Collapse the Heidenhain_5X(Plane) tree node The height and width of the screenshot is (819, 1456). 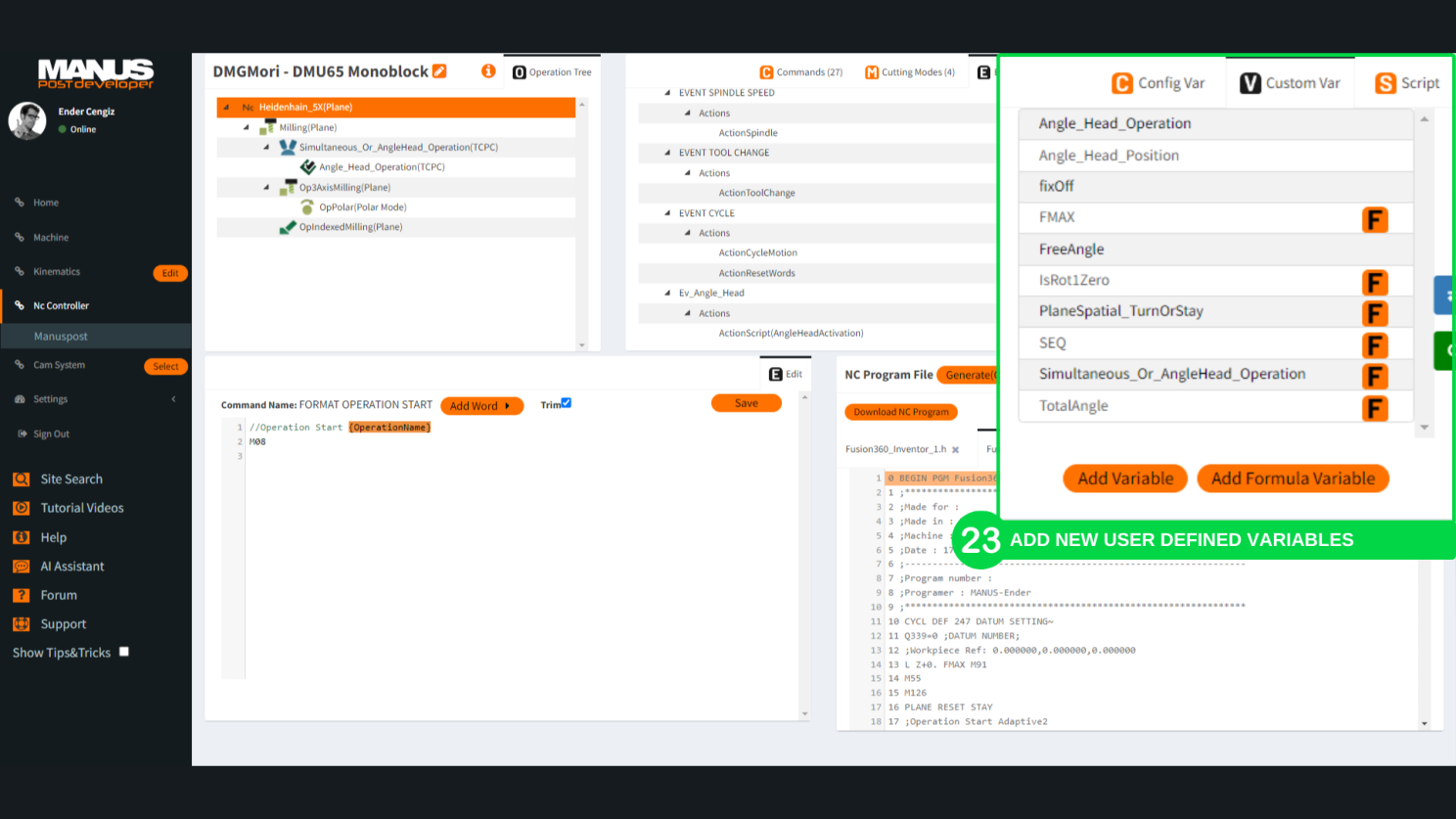coord(227,108)
